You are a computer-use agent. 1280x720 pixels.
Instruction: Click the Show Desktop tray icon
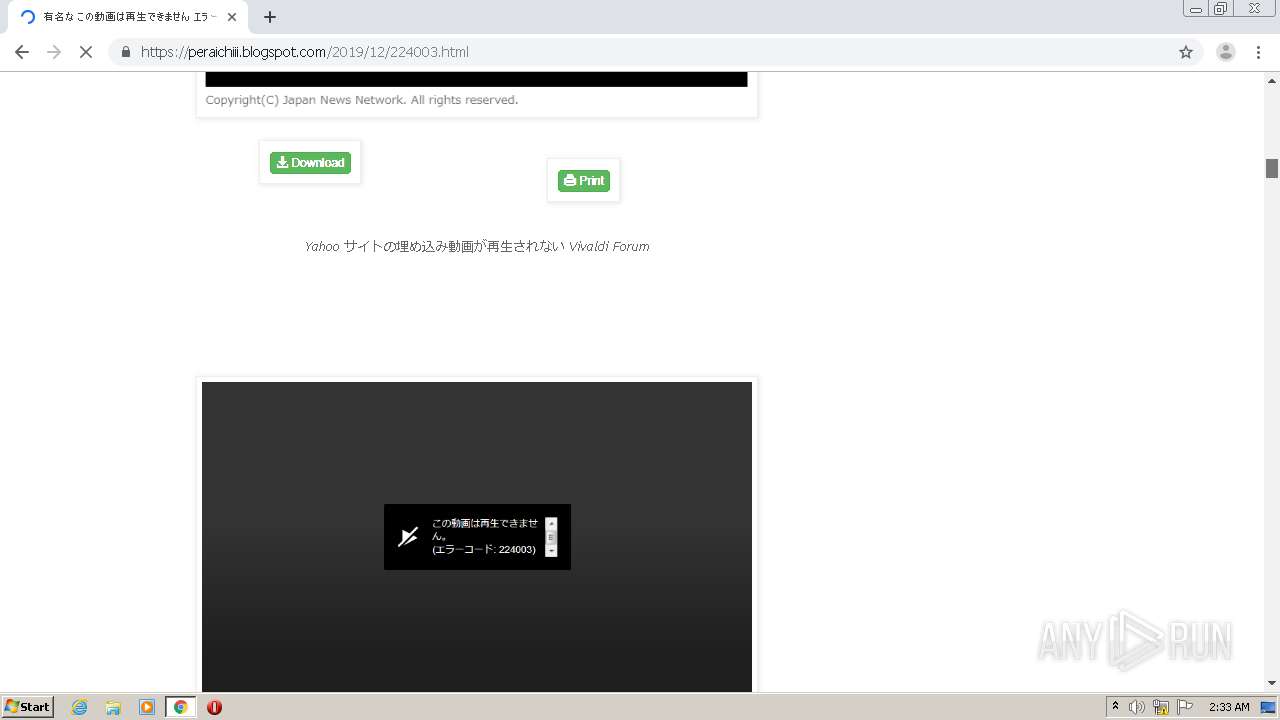[x=1269, y=707]
